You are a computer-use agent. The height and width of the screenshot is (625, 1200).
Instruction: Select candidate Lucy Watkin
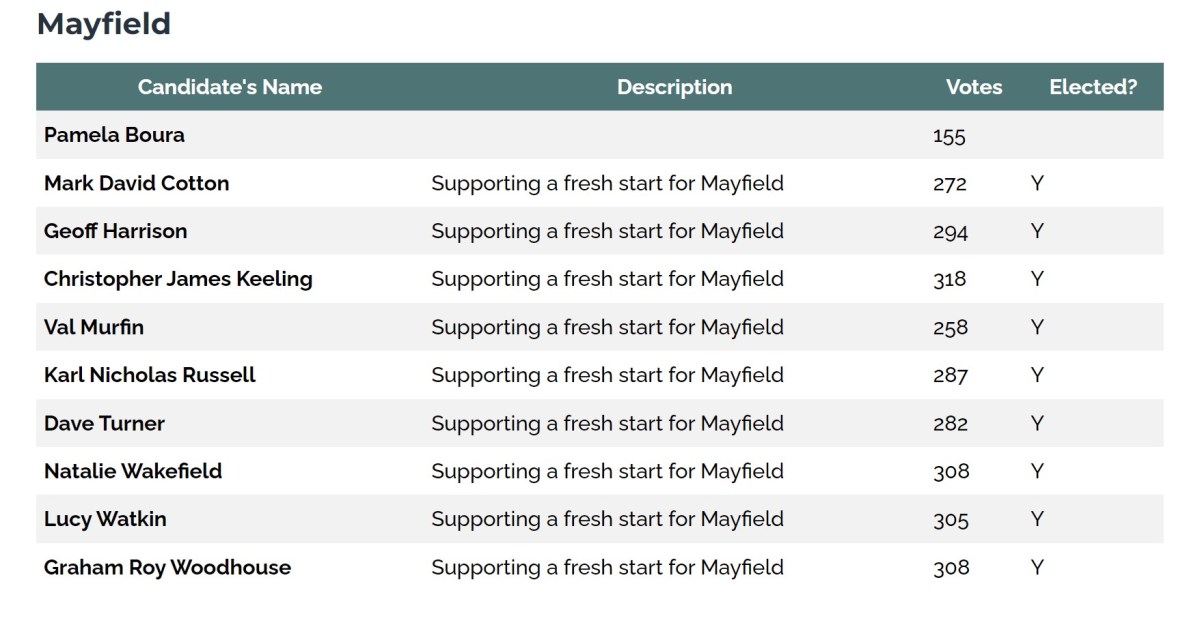click(105, 519)
